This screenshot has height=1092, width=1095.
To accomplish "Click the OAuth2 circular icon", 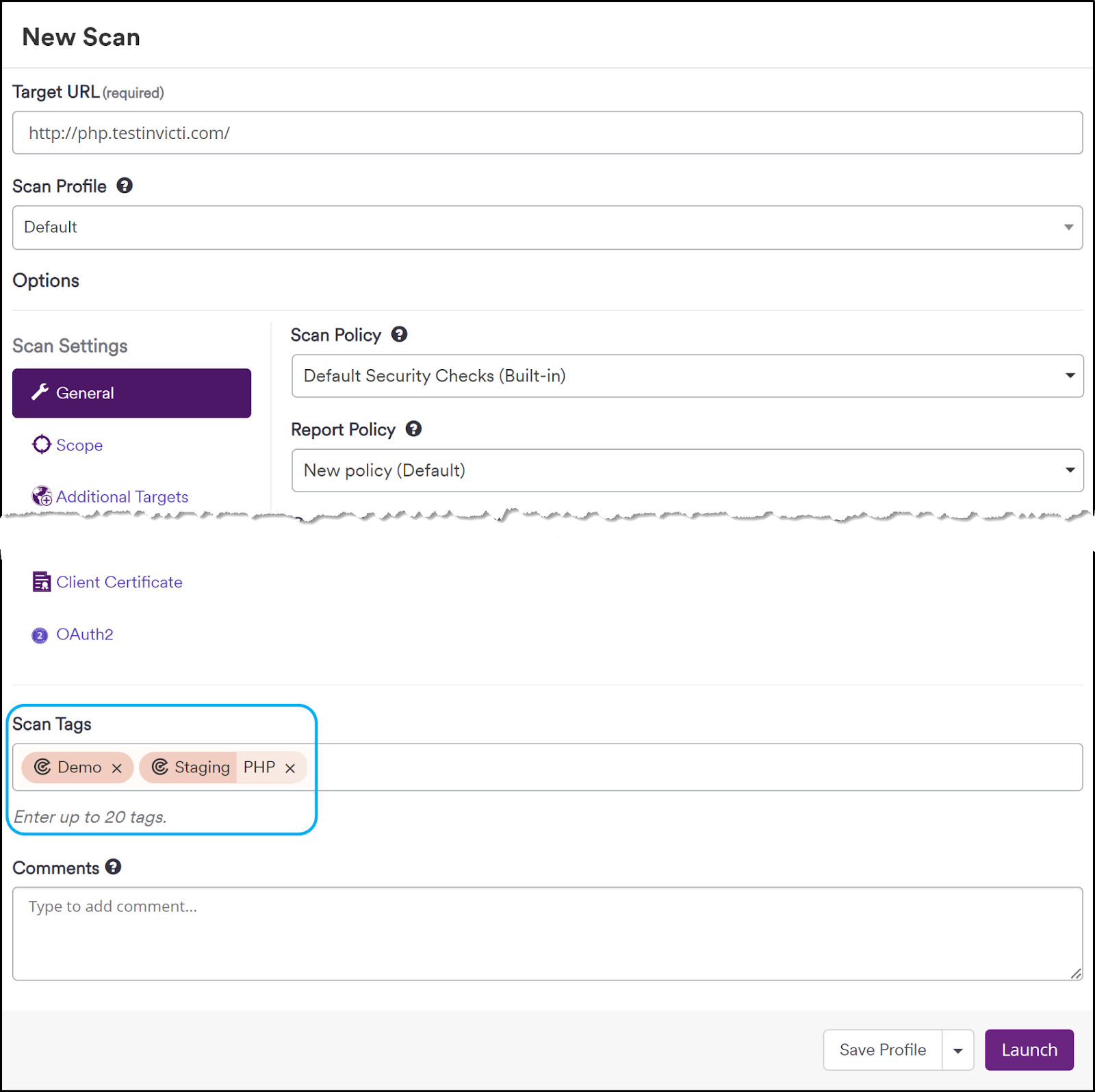I will [x=40, y=635].
